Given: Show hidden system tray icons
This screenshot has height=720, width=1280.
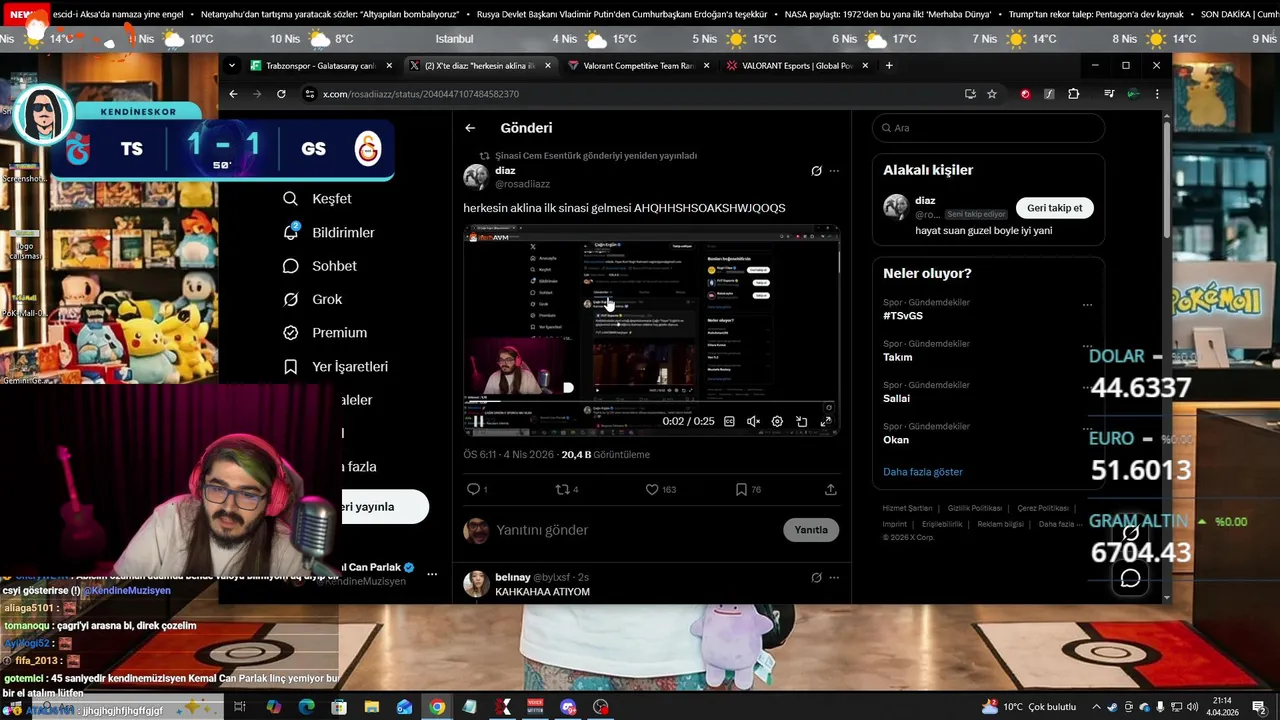Looking at the screenshot, I should (1096, 707).
